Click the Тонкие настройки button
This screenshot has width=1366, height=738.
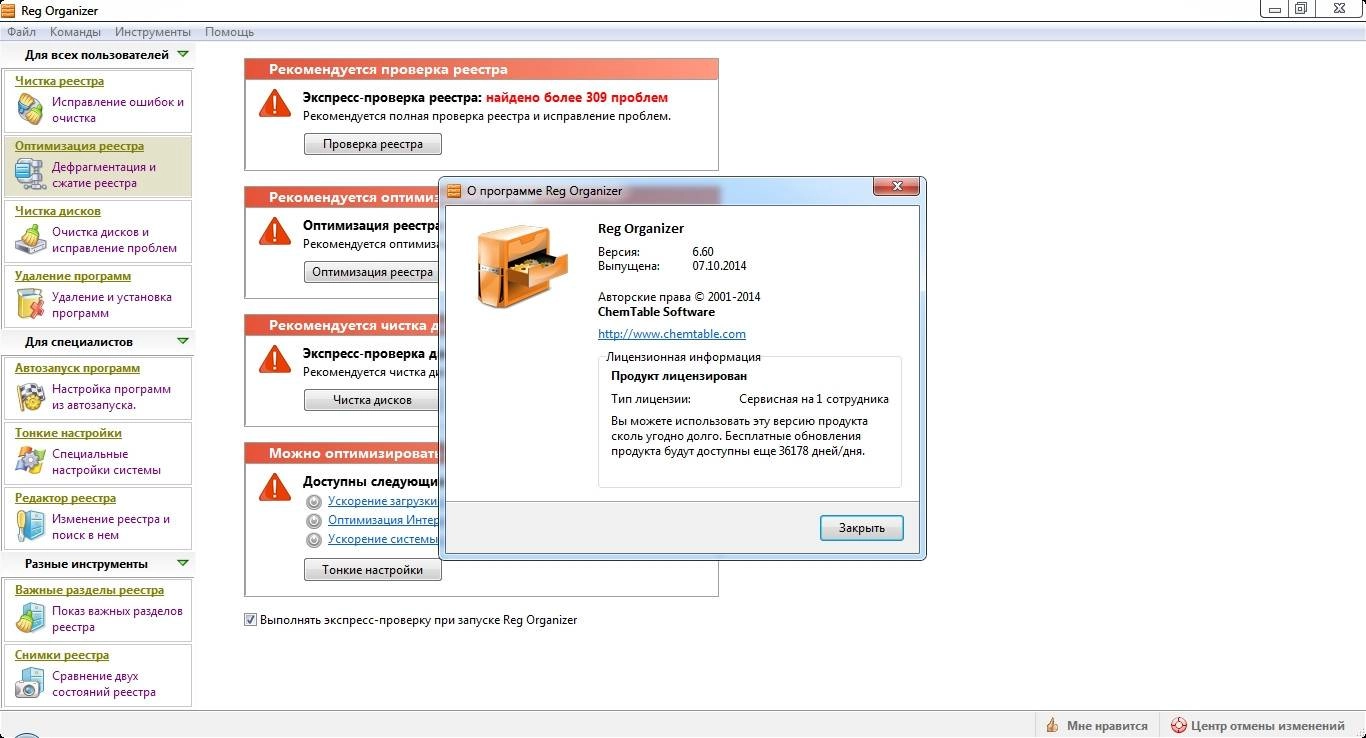(372, 570)
